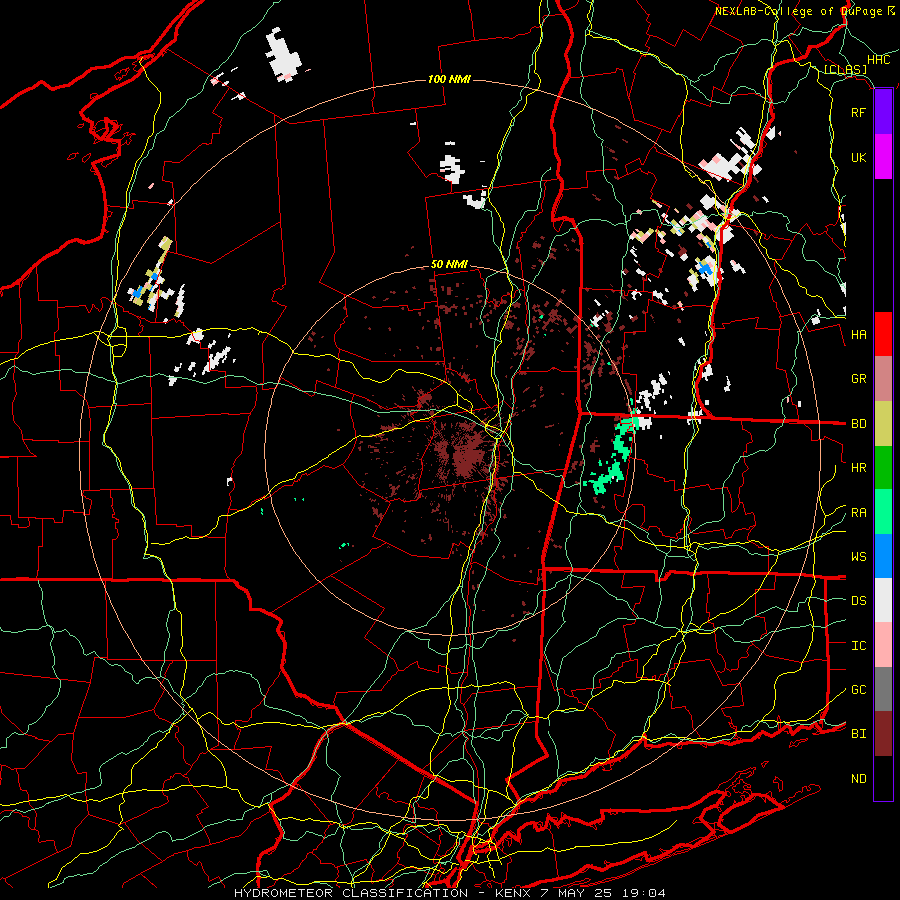Click the ND black legend color swatch
This screenshot has height=900, width=900.
883,778
